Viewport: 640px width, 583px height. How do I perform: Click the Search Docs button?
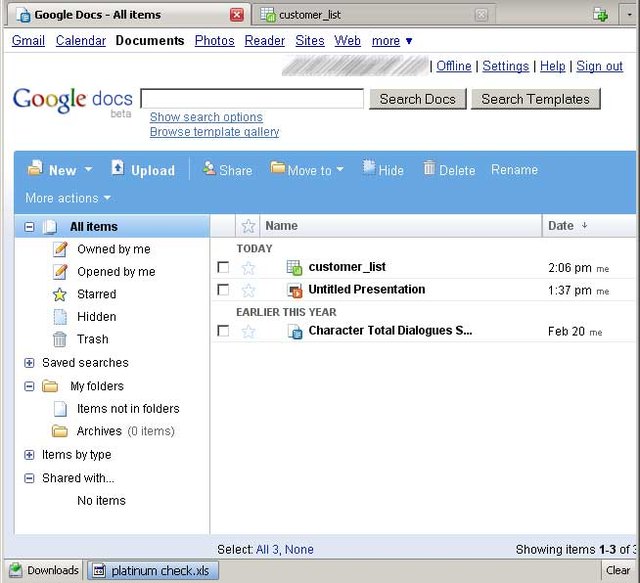[418, 99]
